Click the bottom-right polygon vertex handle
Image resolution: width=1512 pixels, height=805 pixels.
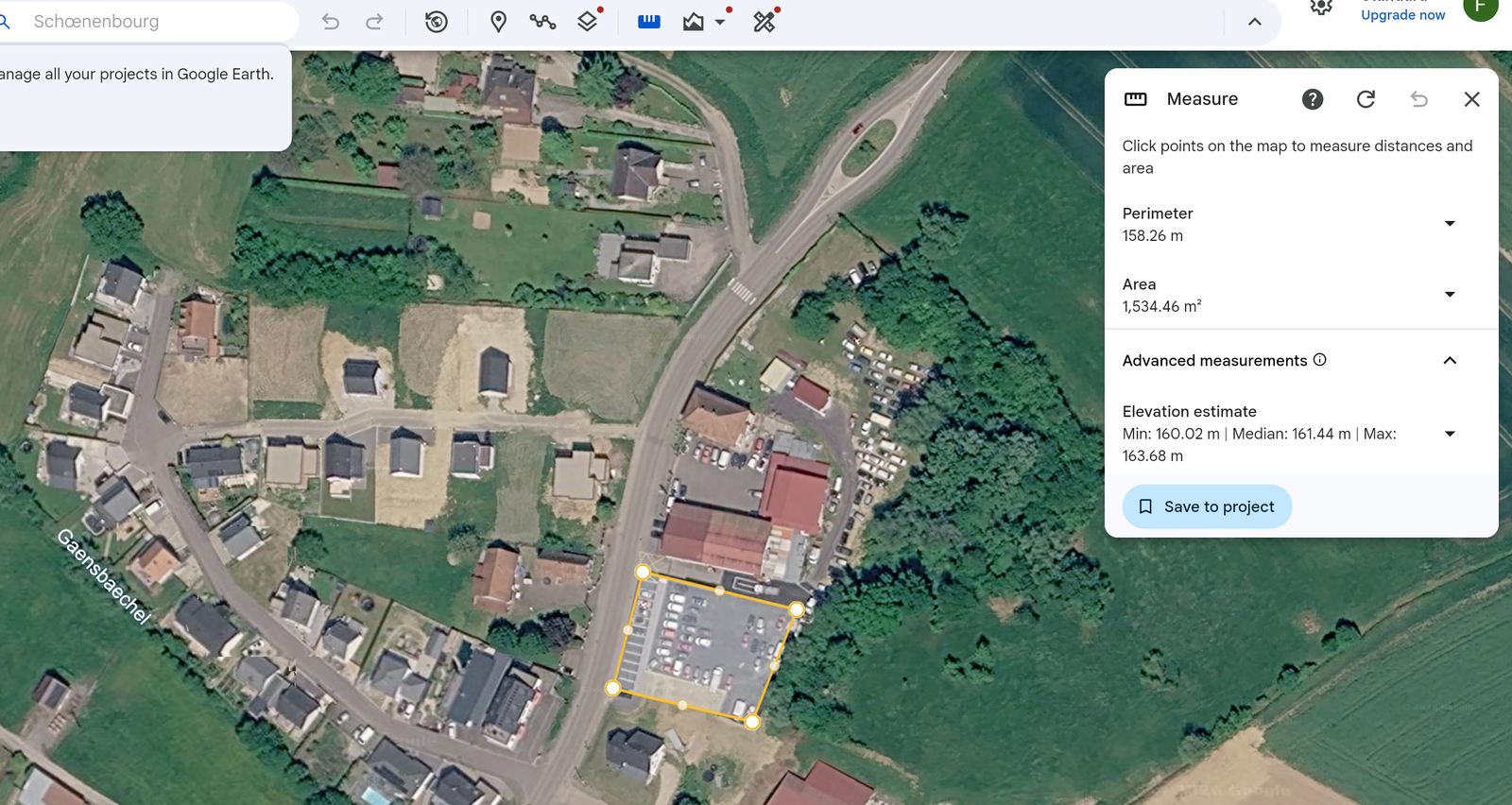point(752,722)
